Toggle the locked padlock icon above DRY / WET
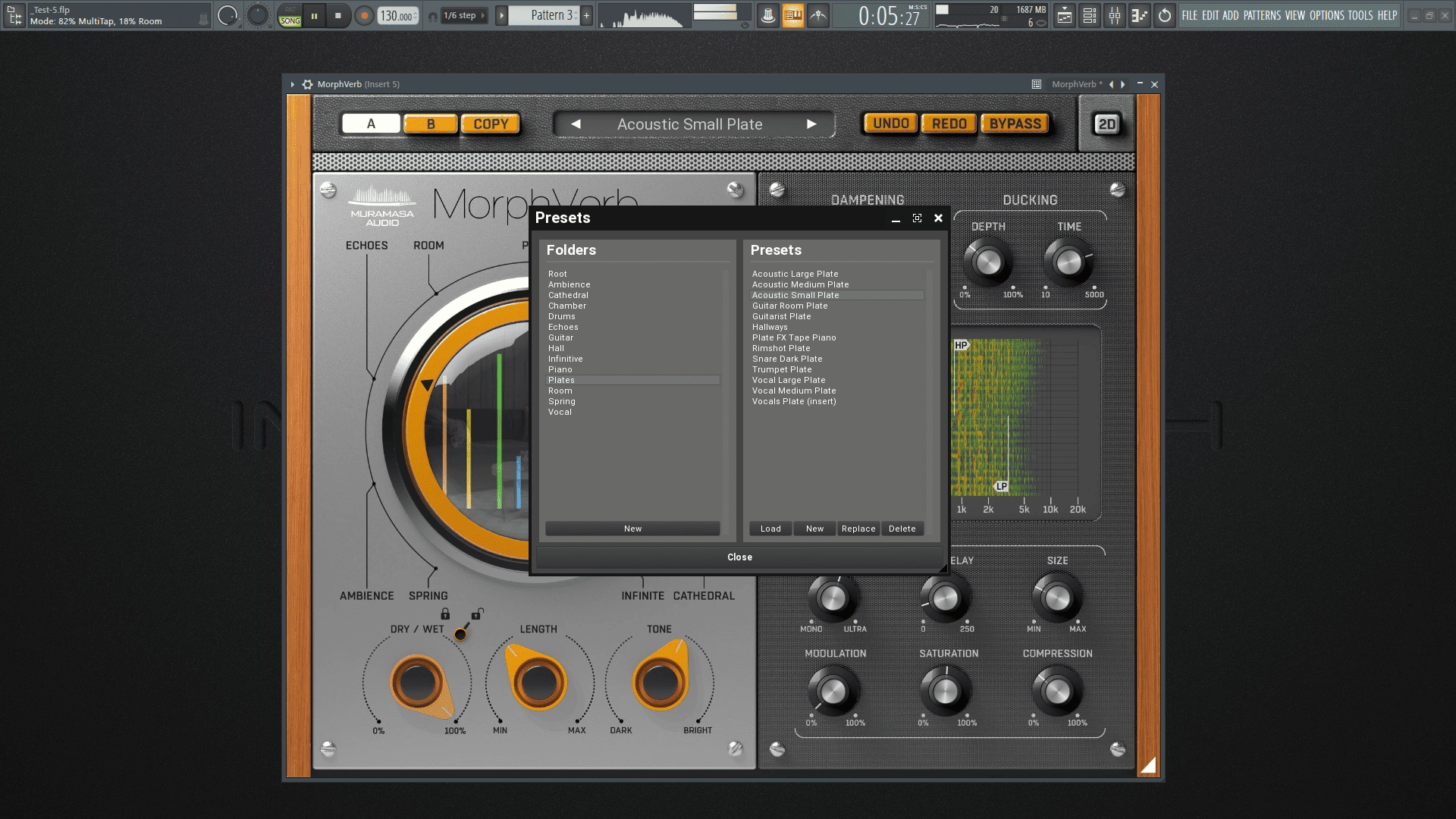The width and height of the screenshot is (1456, 819). click(445, 613)
